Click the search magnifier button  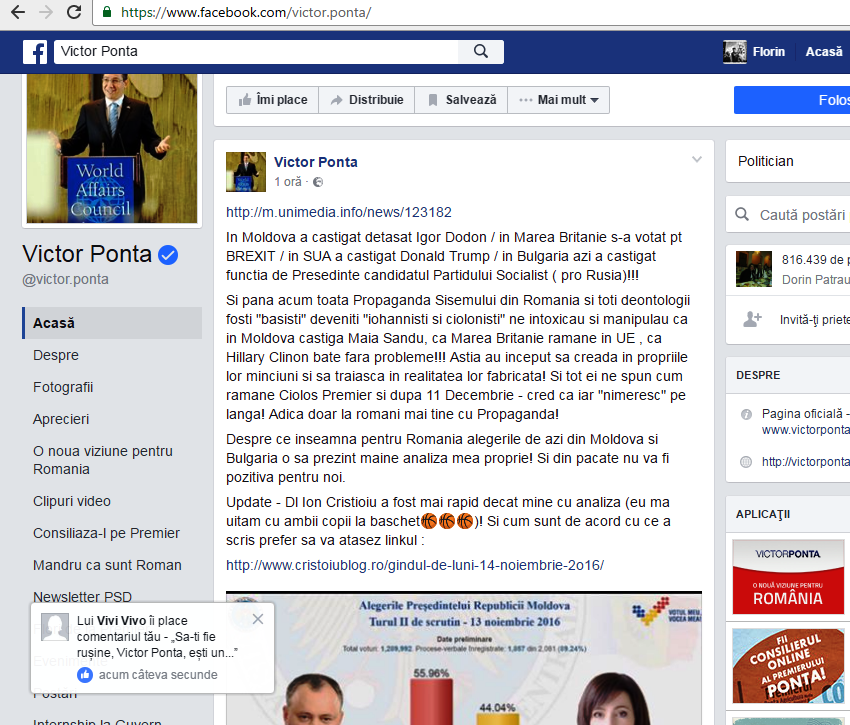tap(481, 52)
